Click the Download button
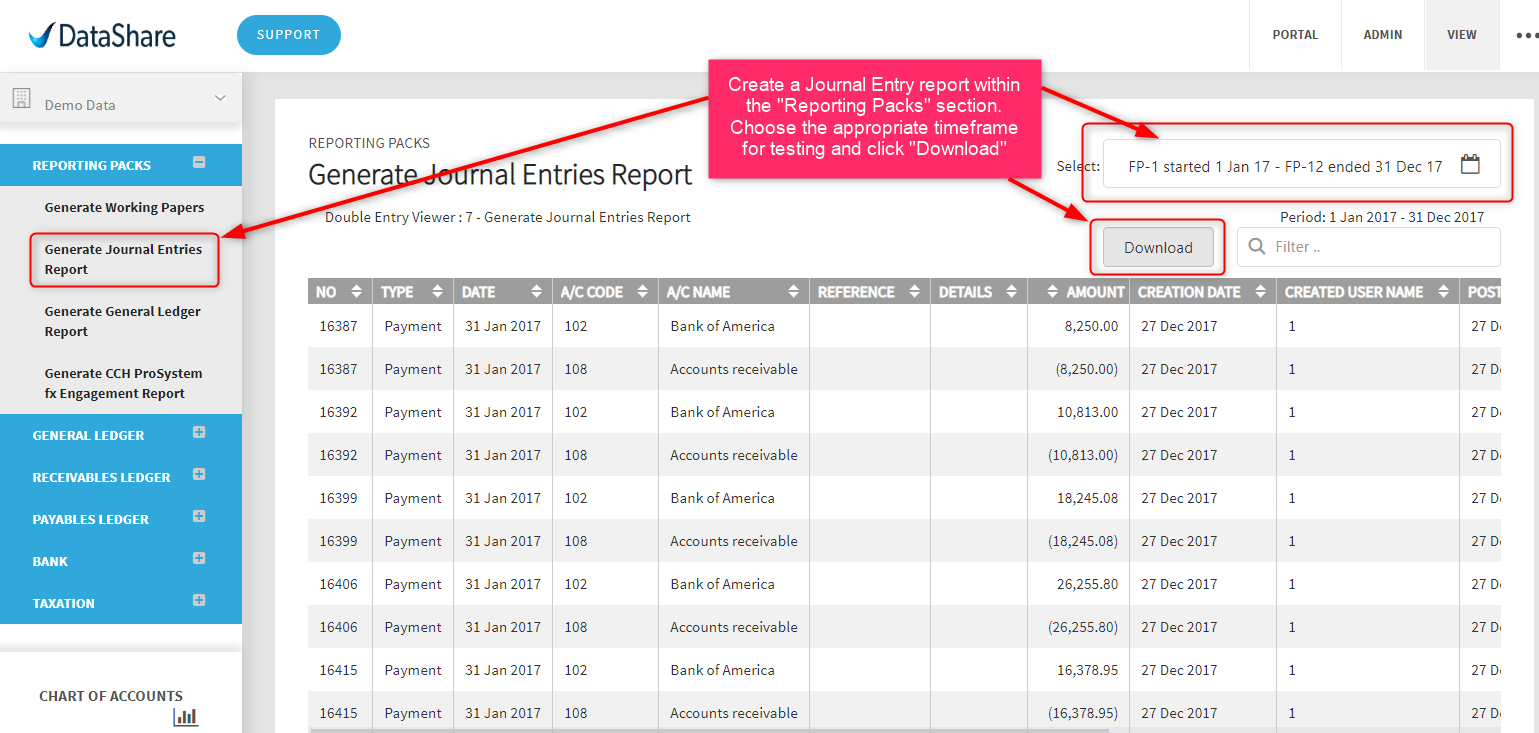This screenshot has height=733, width=1539. (1158, 248)
